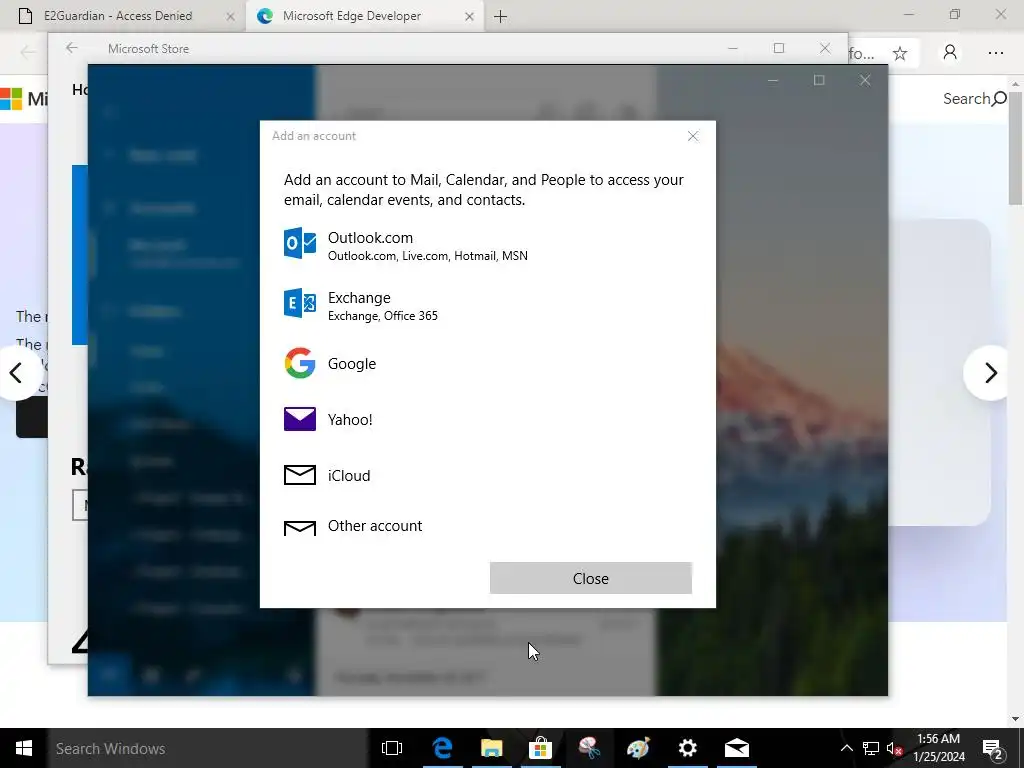The width and height of the screenshot is (1024, 768).
Task: Show hidden system tray icons
Action: 846,748
